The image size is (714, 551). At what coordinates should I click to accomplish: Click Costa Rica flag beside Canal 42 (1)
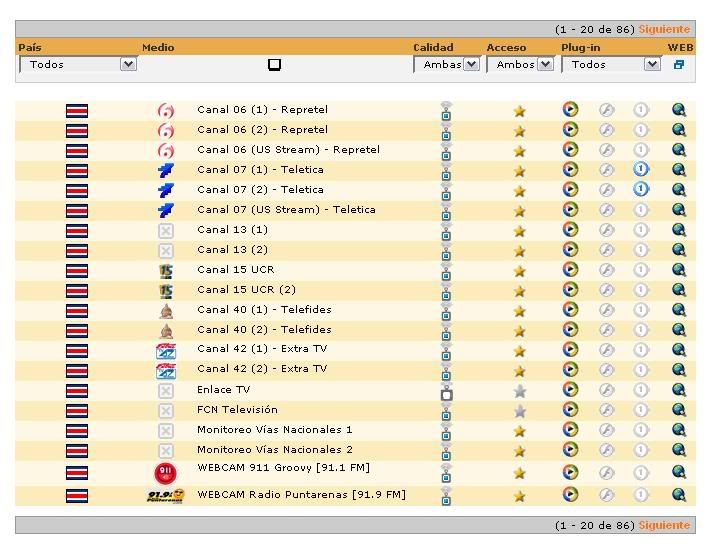pyautogui.click(x=76, y=351)
